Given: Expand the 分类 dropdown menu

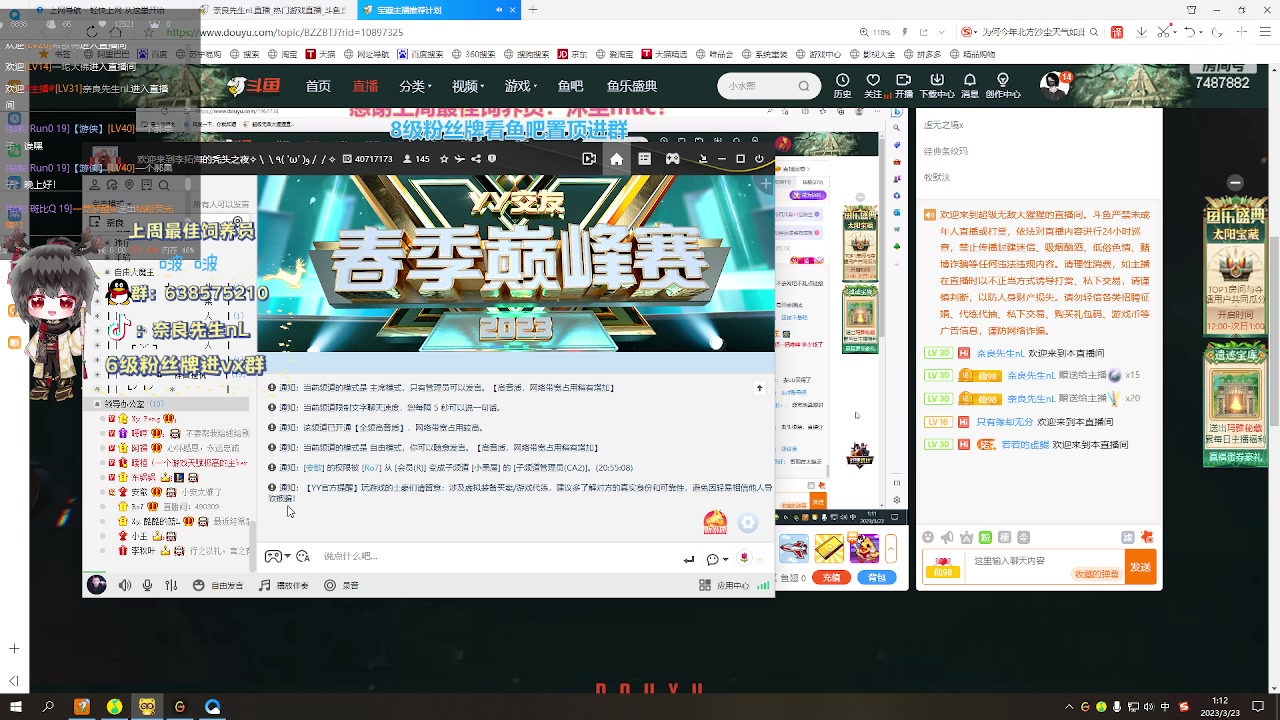Looking at the screenshot, I should coord(414,86).
